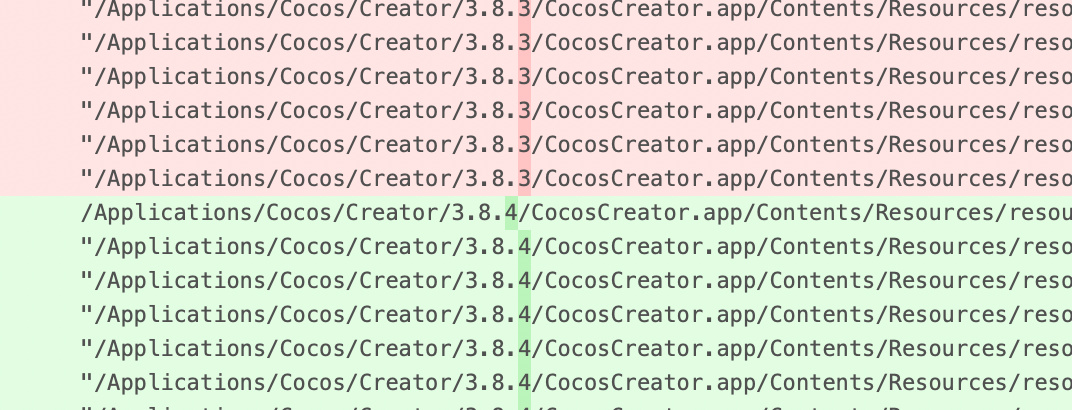The height and width of the screenshot is (410, 1072).
Task: Click the highlighted 4 in the unquoted added line
Action: [511, 213]
